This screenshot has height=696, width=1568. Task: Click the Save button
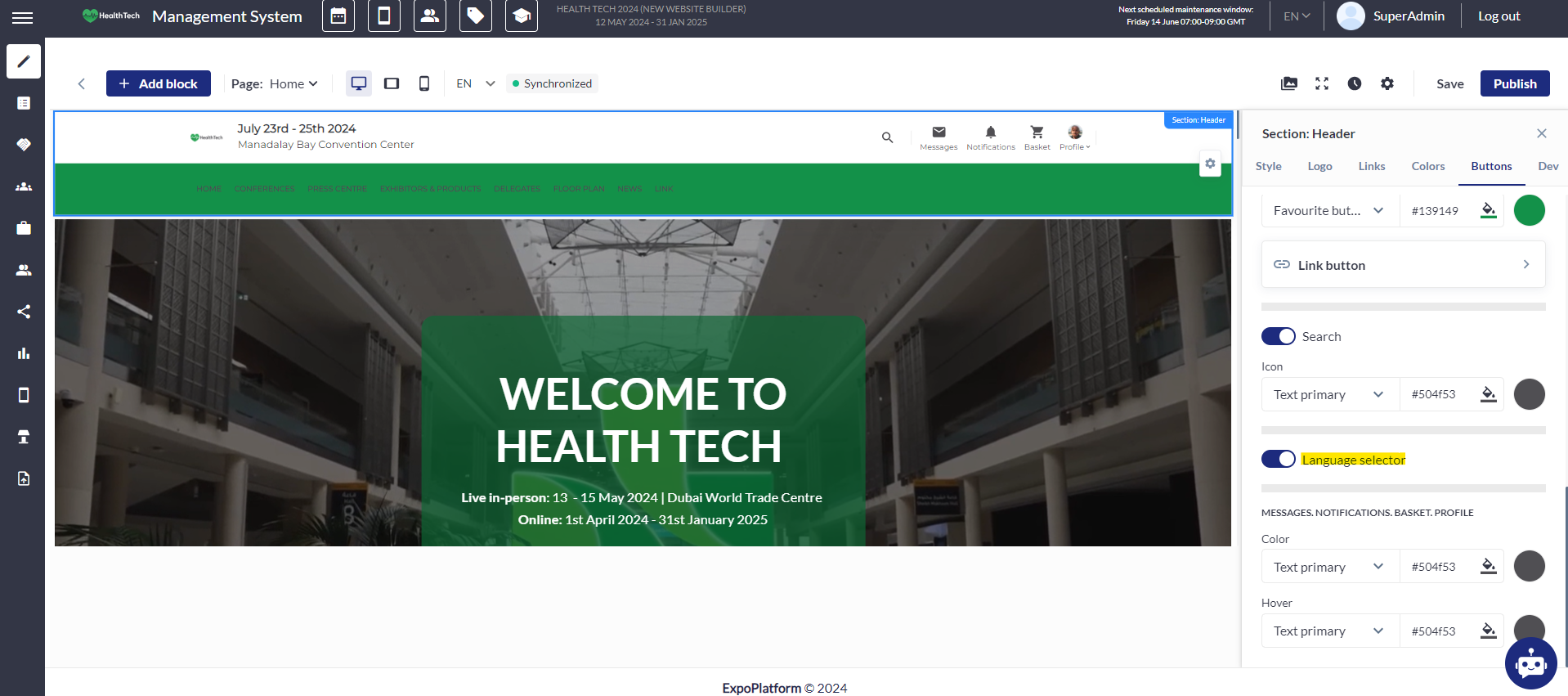[x=1450, y=83]
